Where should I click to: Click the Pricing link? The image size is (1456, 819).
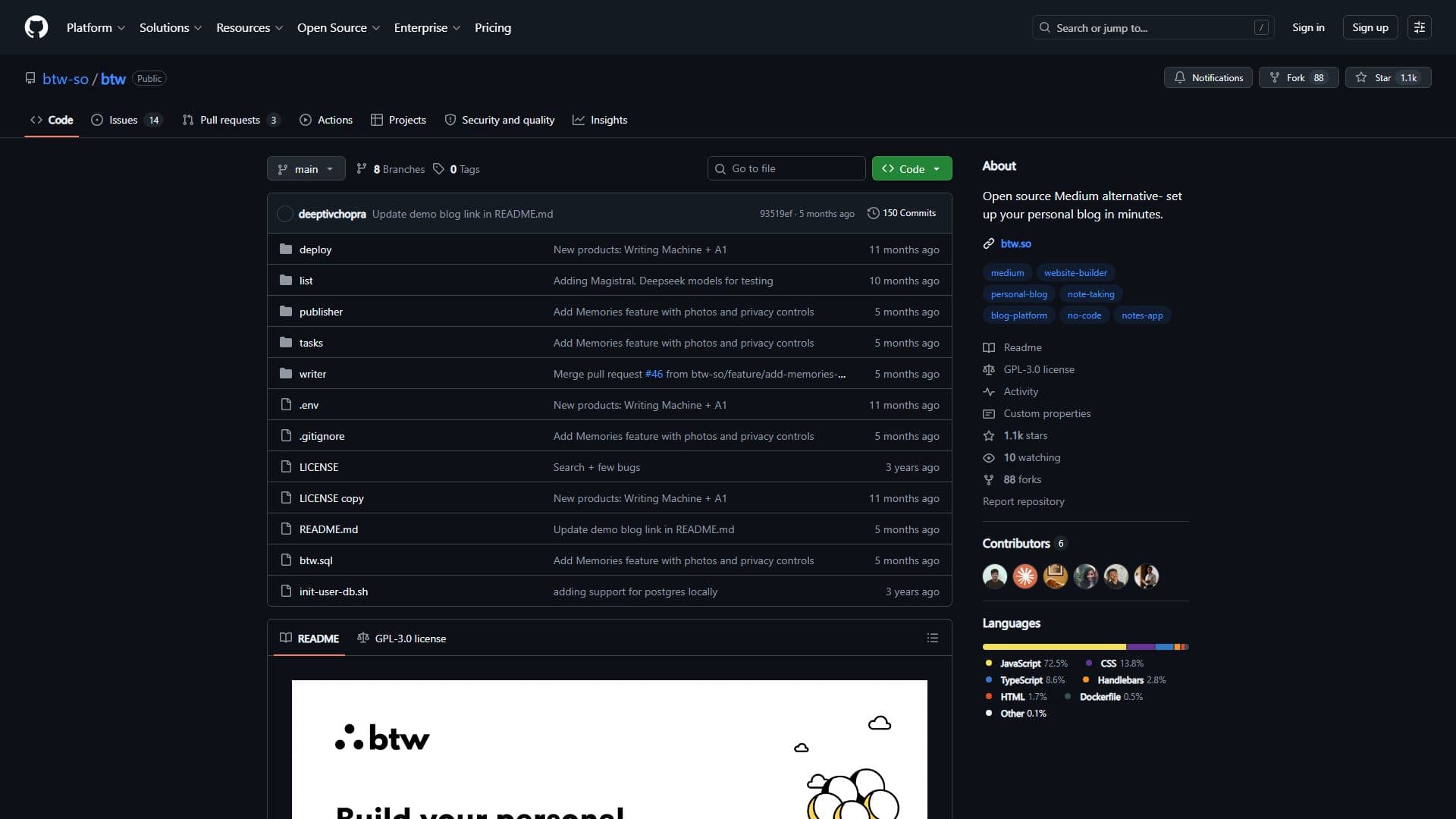tap(493, 27)
